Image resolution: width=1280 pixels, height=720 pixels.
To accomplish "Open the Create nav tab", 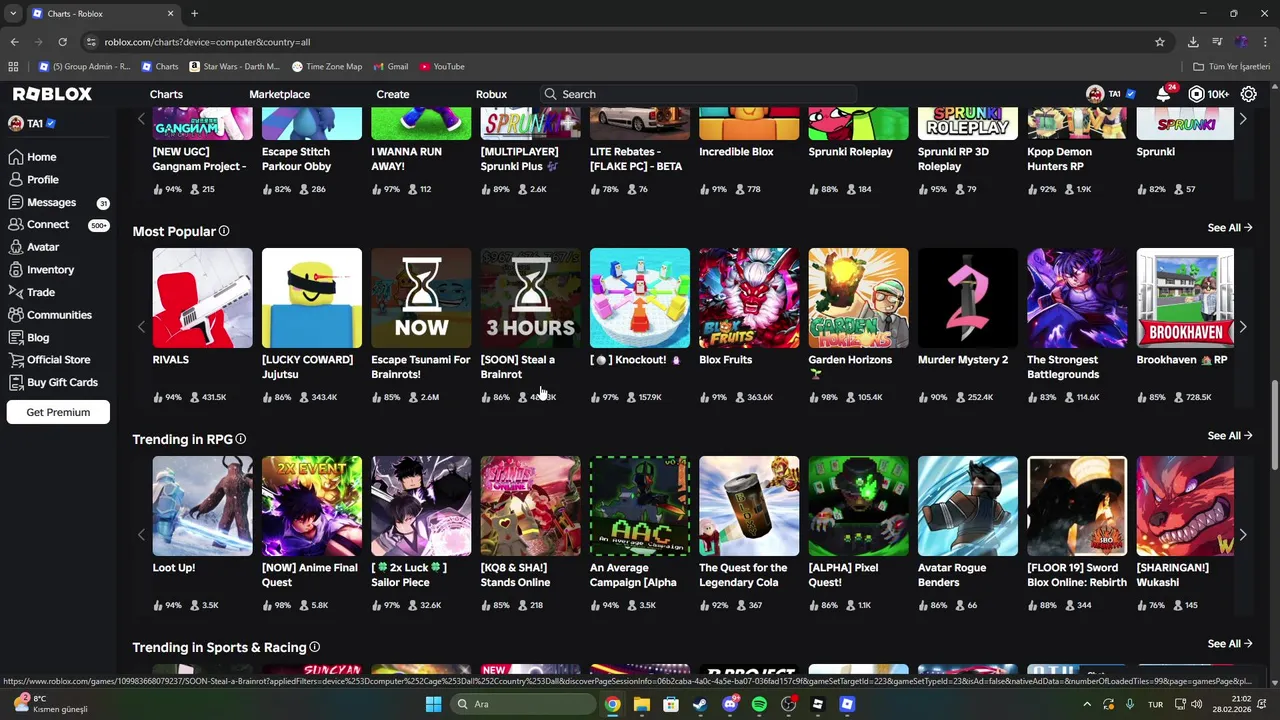I will click(392, 94).
